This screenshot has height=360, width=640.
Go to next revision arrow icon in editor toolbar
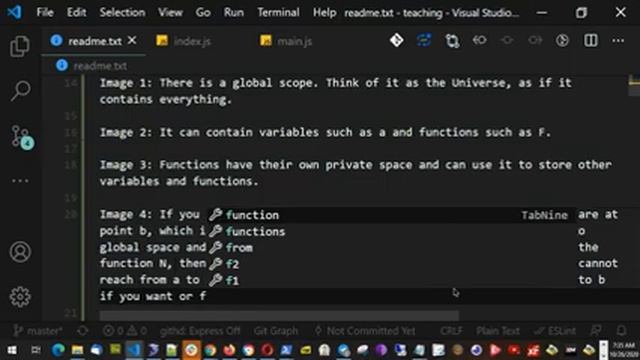pos(535,40)
